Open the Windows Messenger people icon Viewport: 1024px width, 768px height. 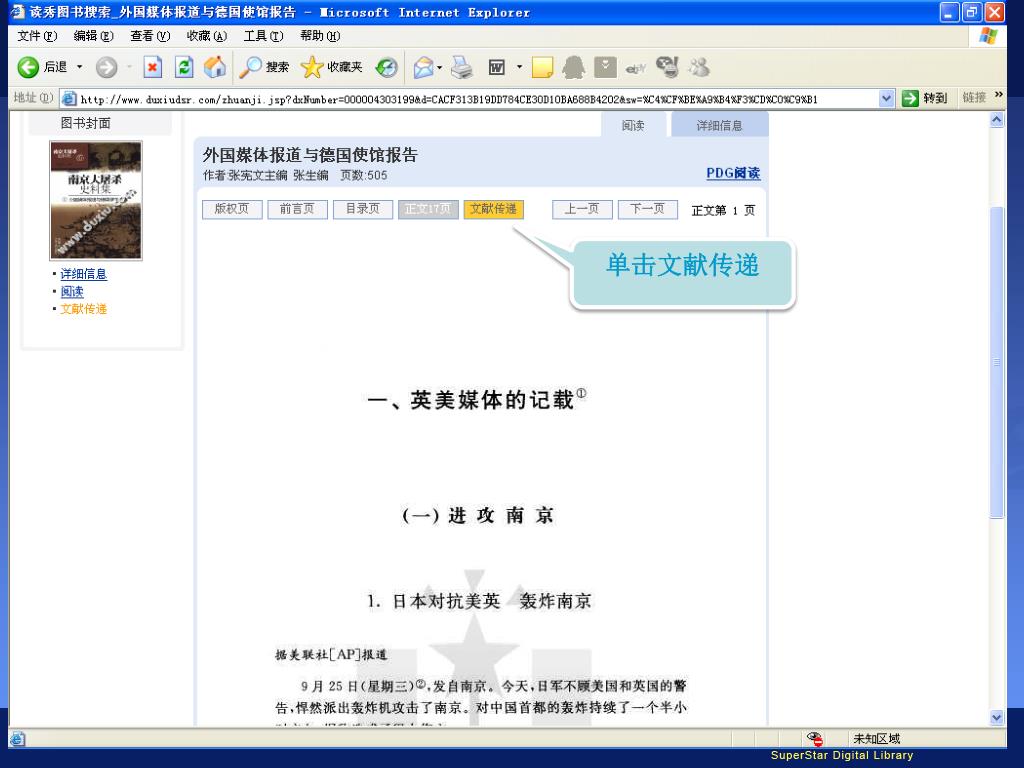click(x=699, y=67)
